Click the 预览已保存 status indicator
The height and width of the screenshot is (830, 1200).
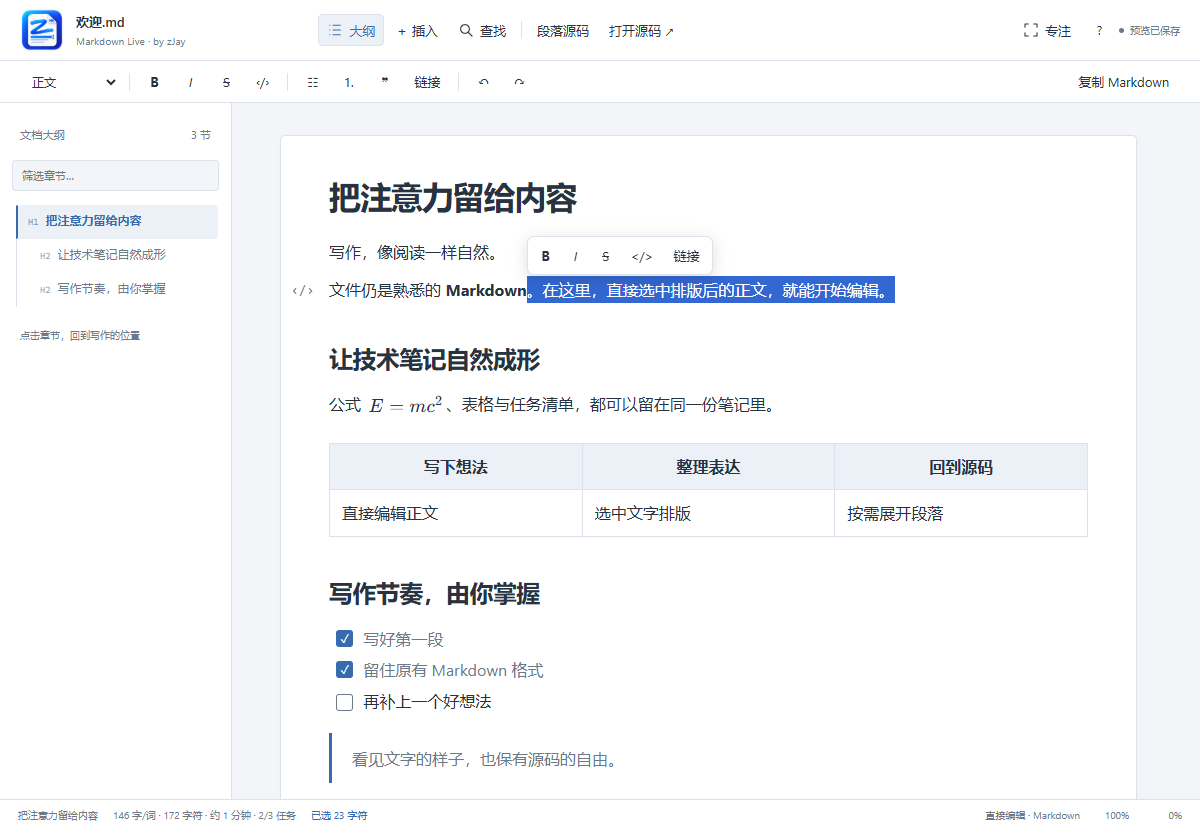[x=1149, y=31]
